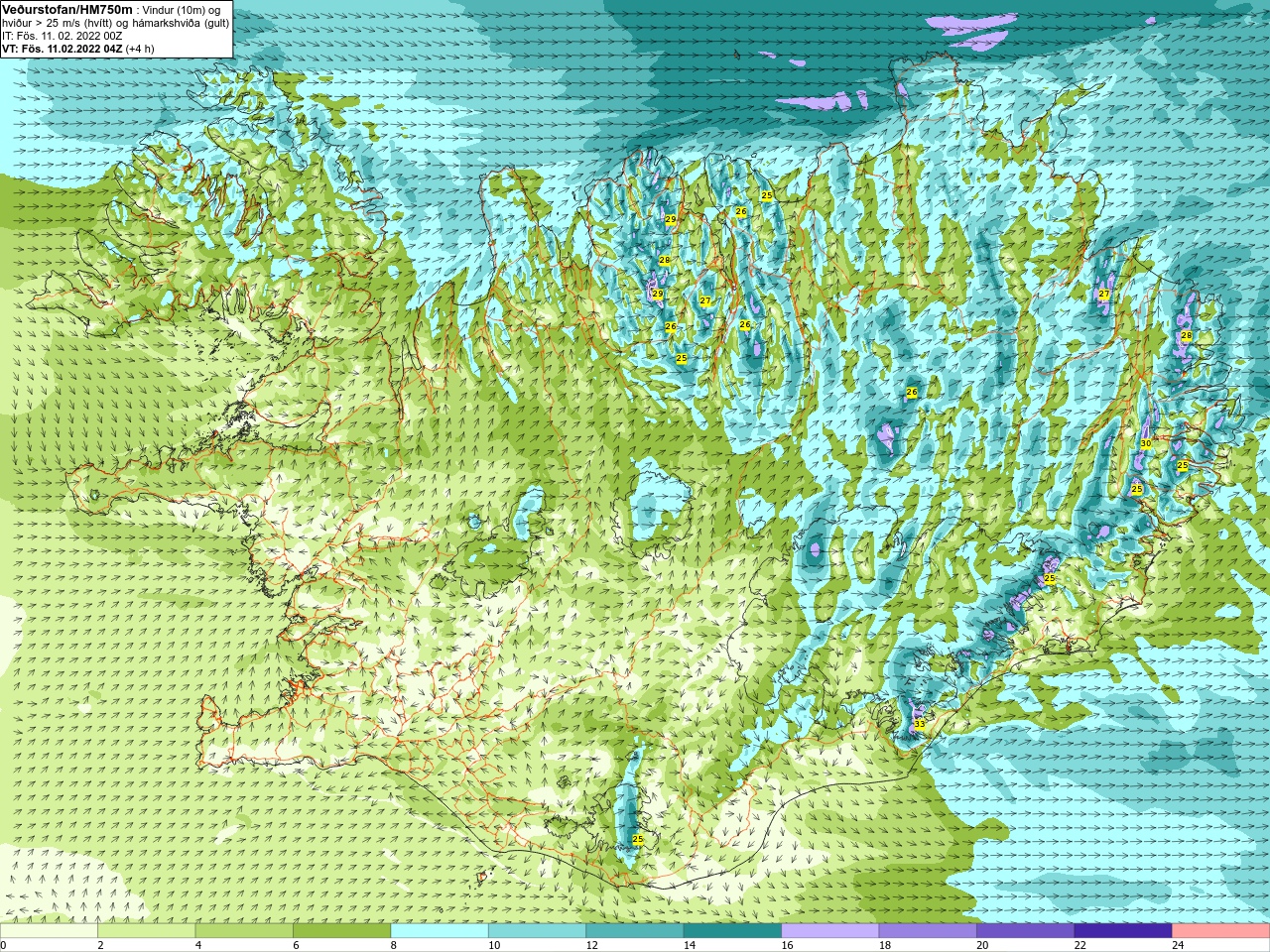Click the pale yellow 0–2 m/s legend swatch
The height and width of the screenshot is (952, 1270).
tap(49, 930)
